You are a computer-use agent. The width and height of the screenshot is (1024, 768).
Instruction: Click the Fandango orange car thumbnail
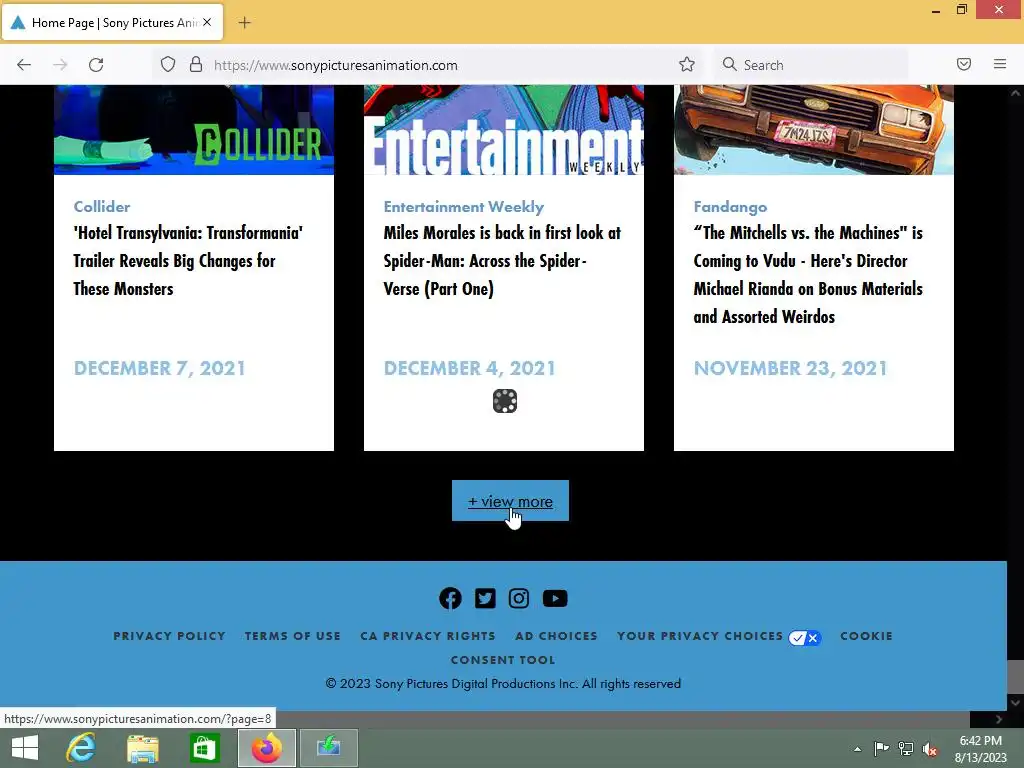coord(814,129)
